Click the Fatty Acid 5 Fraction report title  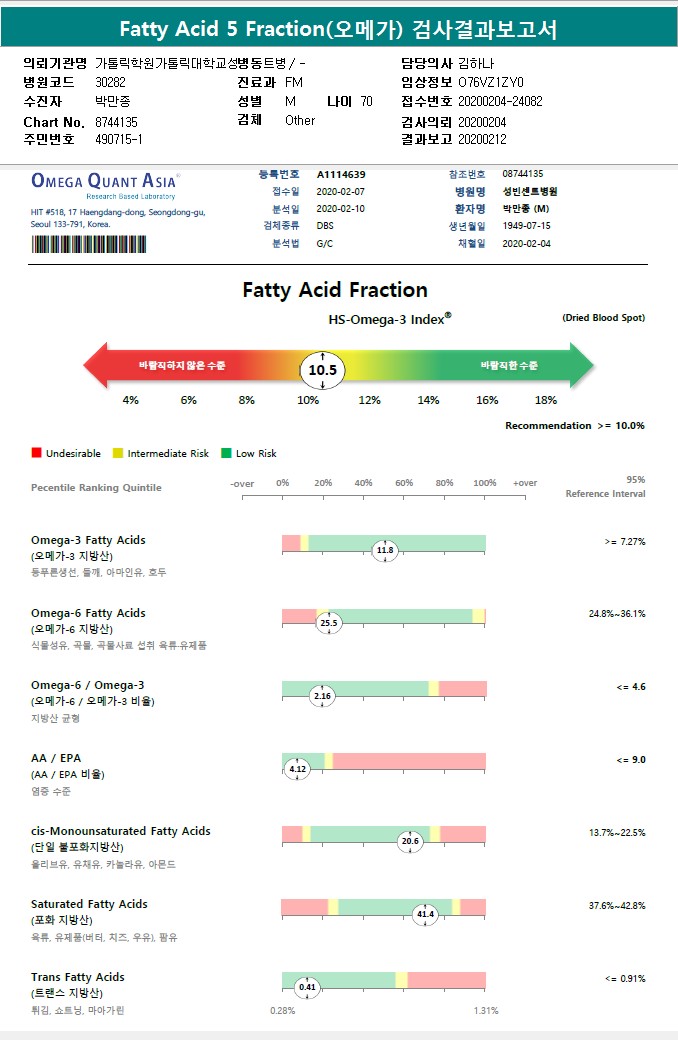coord(338,29)
